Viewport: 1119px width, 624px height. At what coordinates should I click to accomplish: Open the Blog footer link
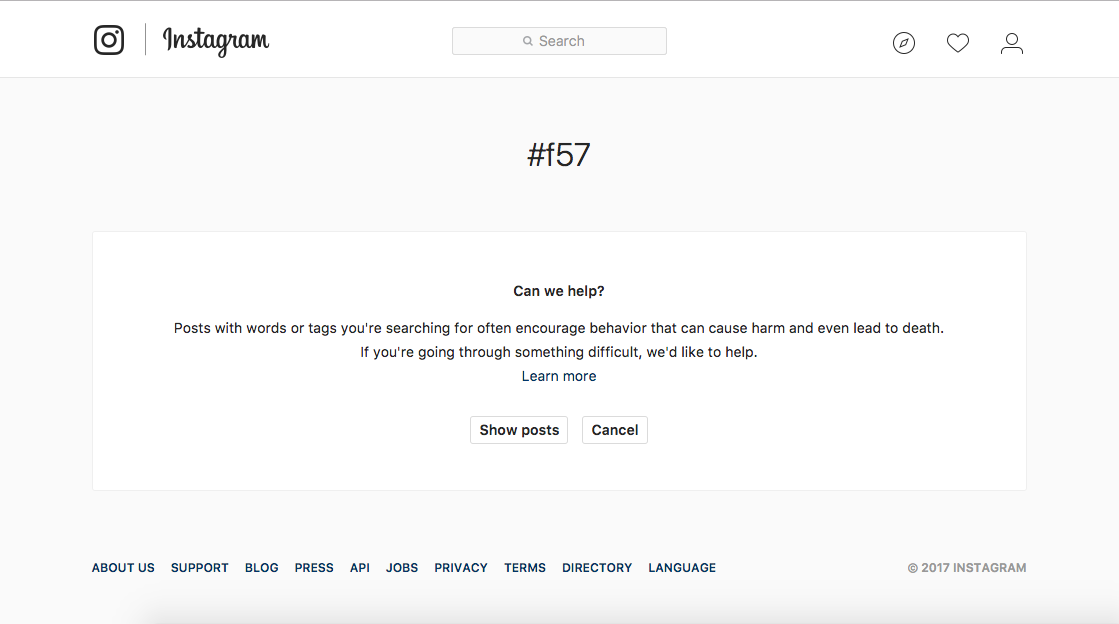[261, 568]
